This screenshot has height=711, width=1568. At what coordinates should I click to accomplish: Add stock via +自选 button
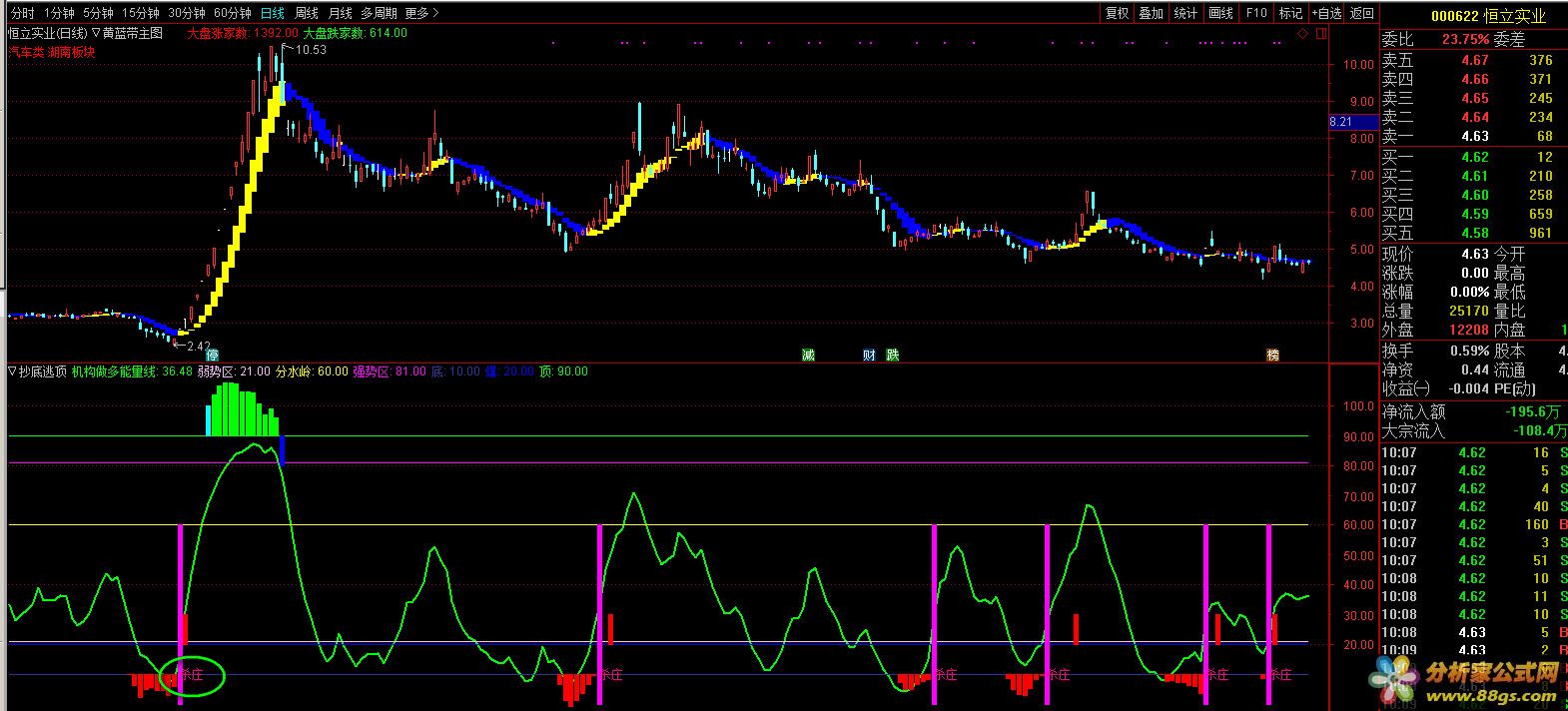click(1326, 13)
